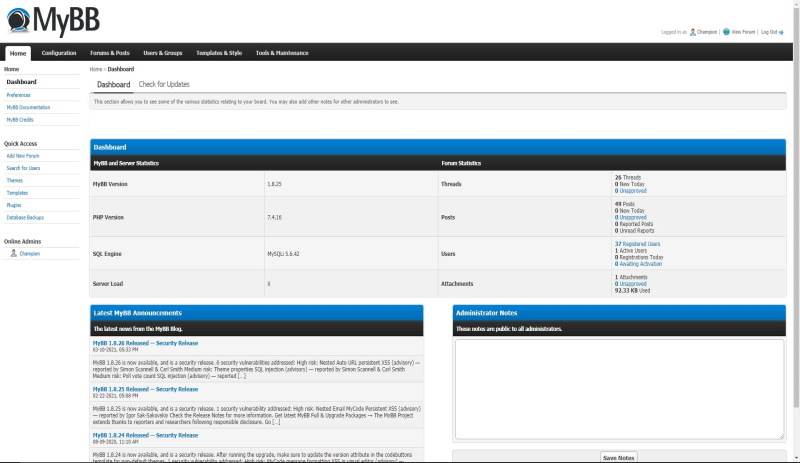The height and width of the screenshot is (463, 800).
Task: Open Plugins from Quick Access
Action: coord(14,205)
